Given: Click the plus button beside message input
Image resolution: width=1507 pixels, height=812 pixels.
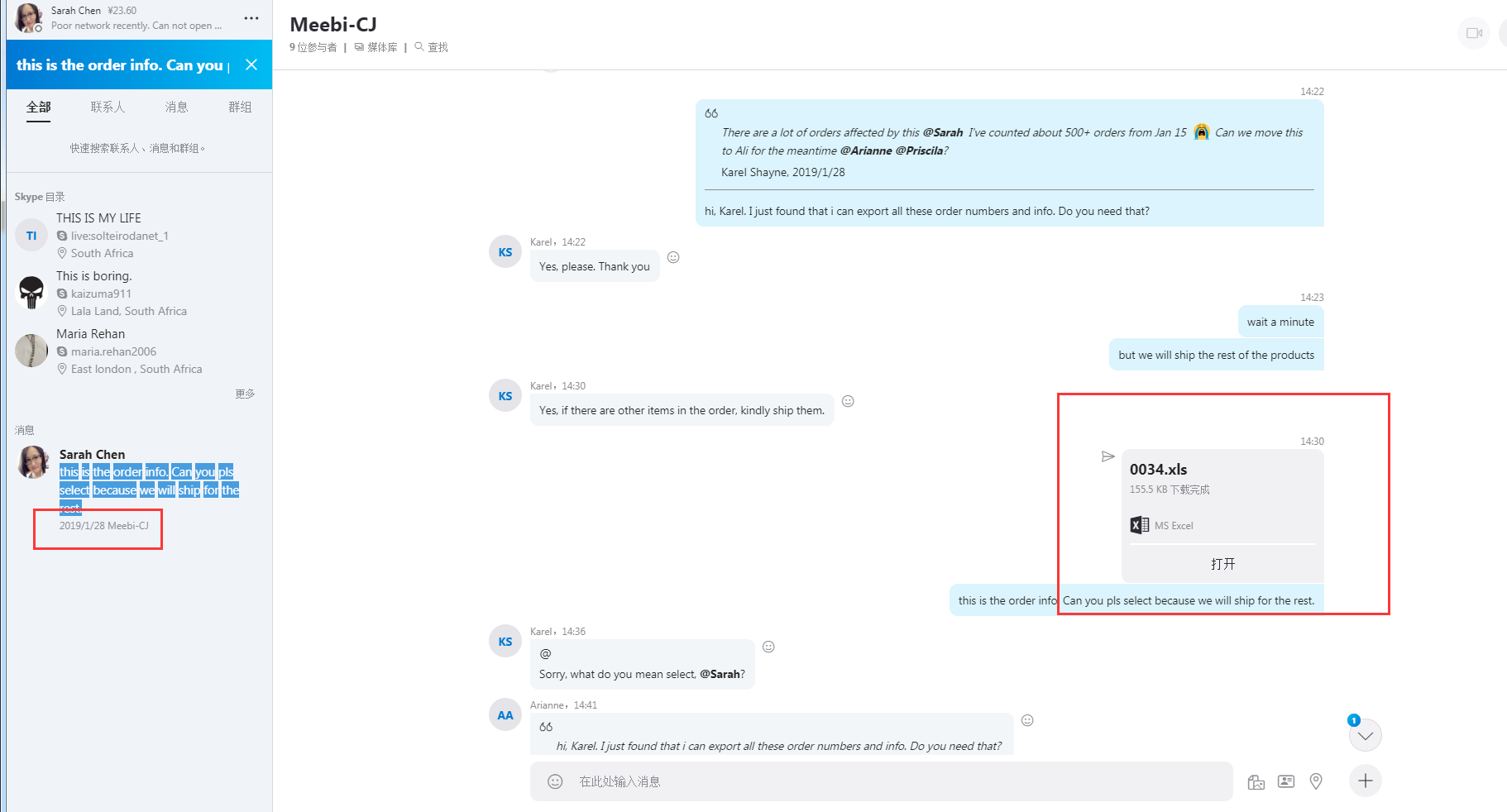Looking at the screenshot, I should click(1365, 781).
